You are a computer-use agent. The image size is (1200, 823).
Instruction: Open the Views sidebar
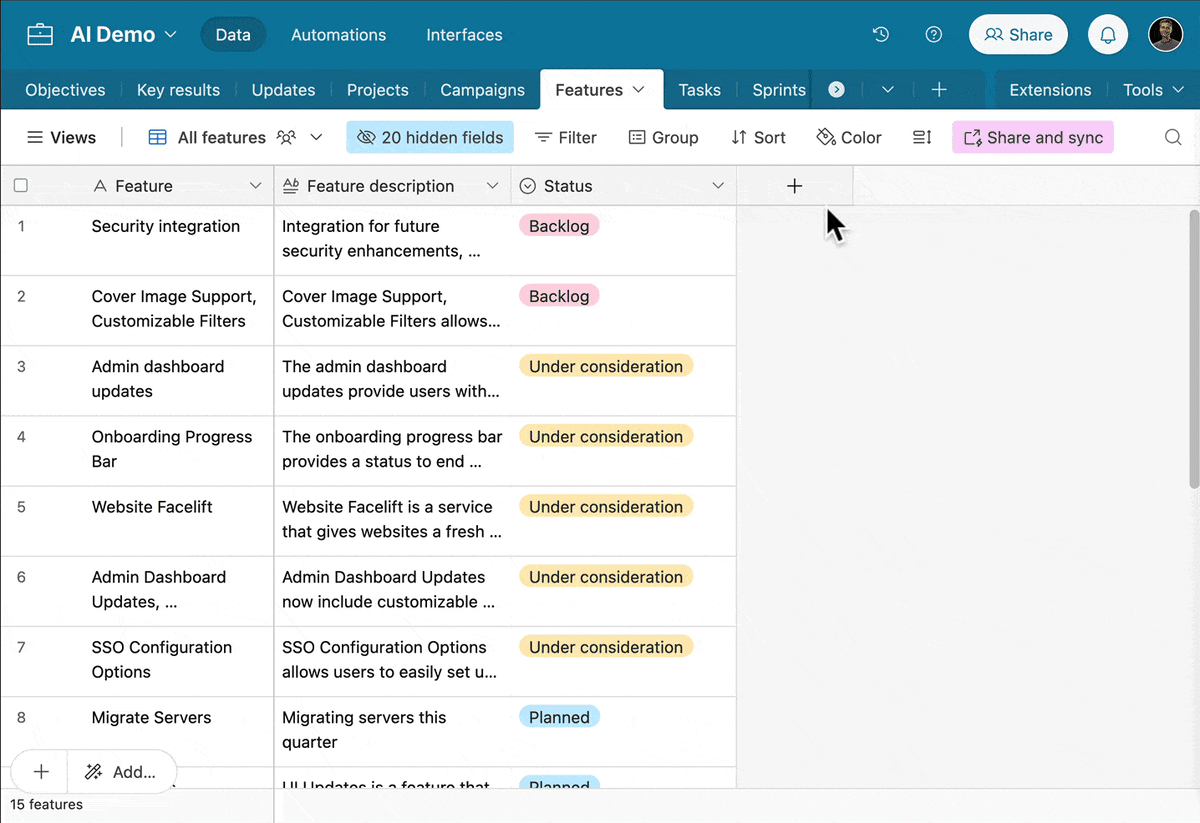[x=60, y=137]
